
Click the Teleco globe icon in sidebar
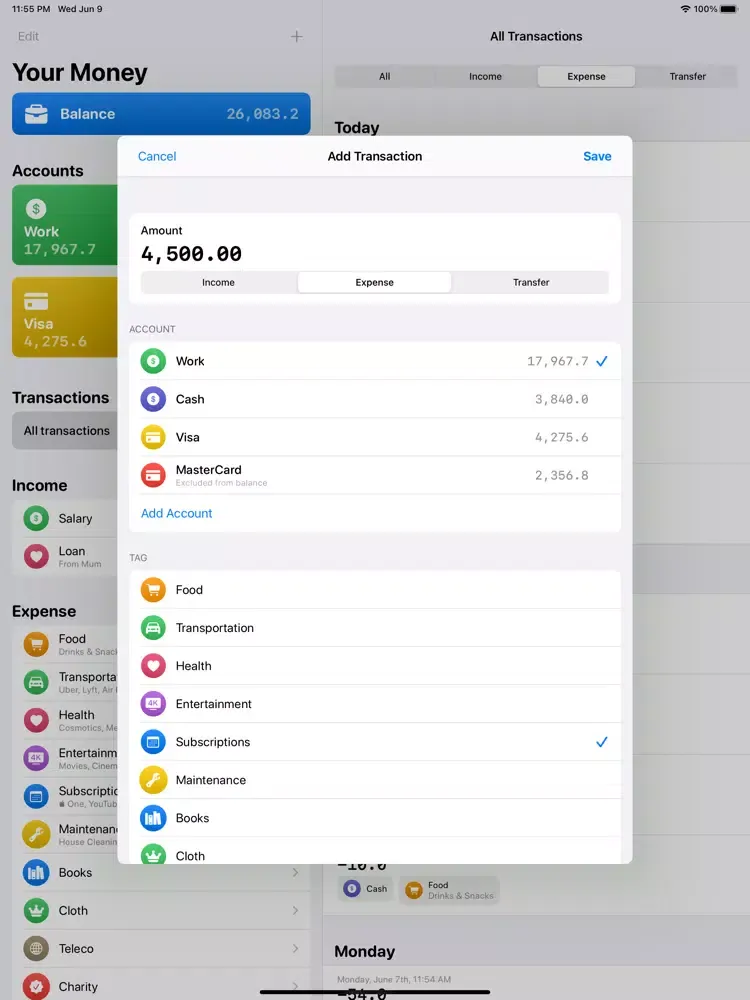coord(36,948)
